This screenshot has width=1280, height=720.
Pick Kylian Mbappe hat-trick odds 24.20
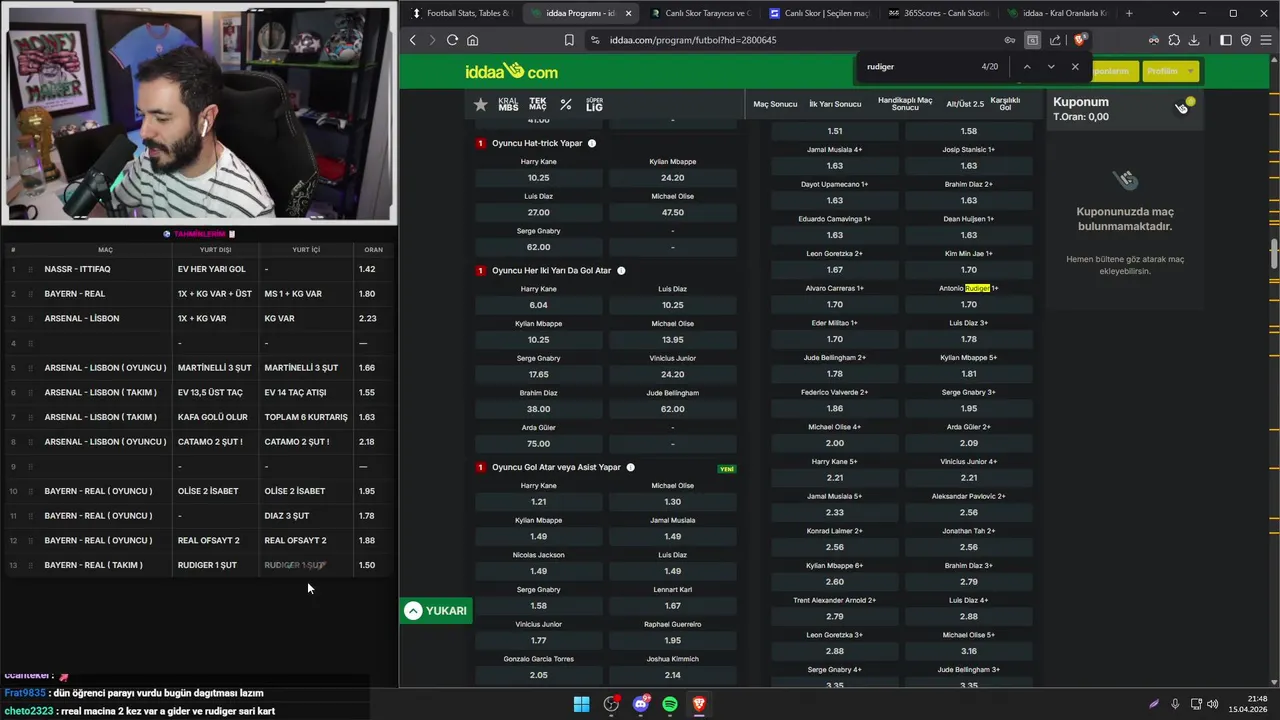pyautogui.click(x=673, y=178)
